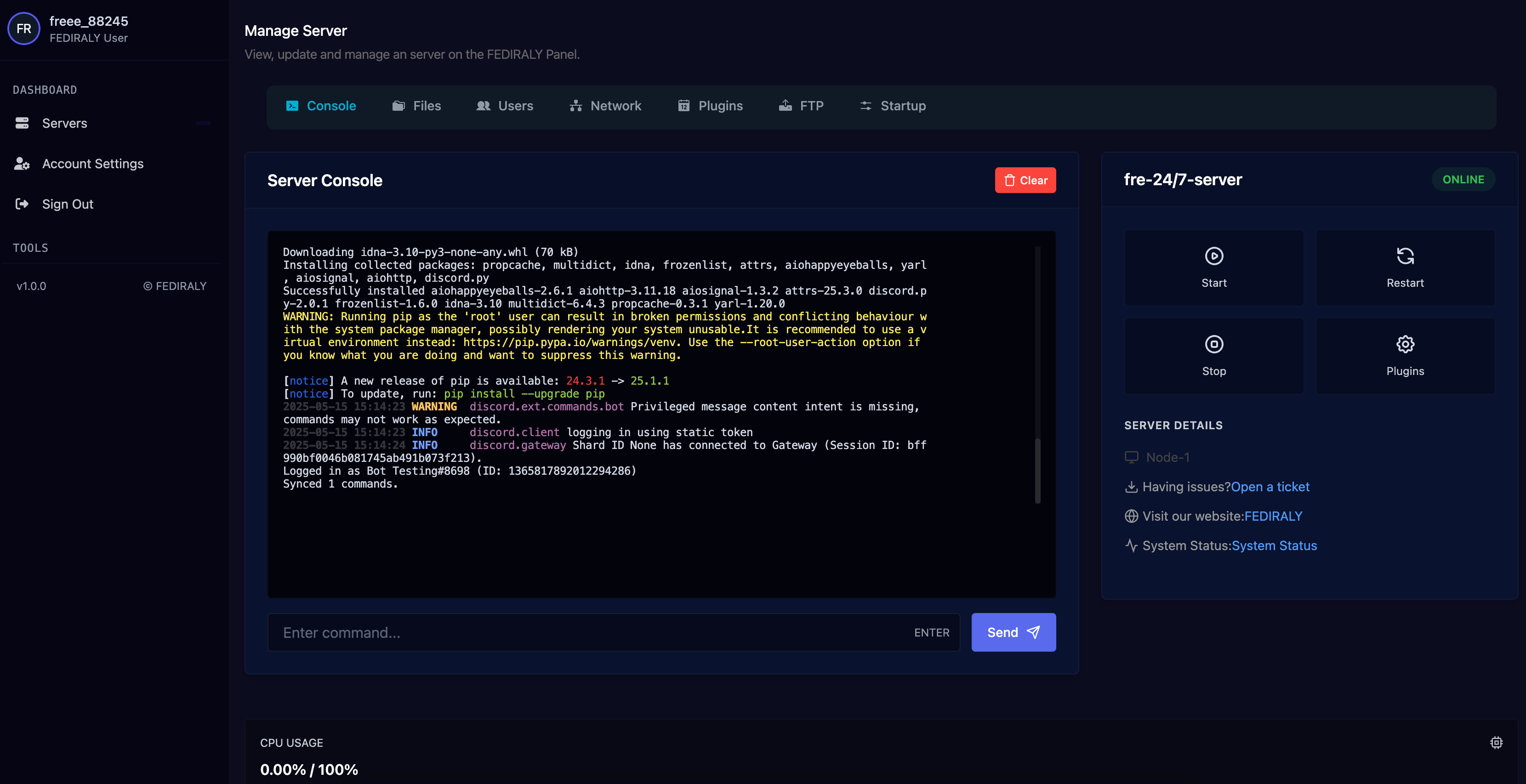Click the paper plane icon on Send
The width and height of the screenshot is (1526, 784).
(x=1033, y=632)
